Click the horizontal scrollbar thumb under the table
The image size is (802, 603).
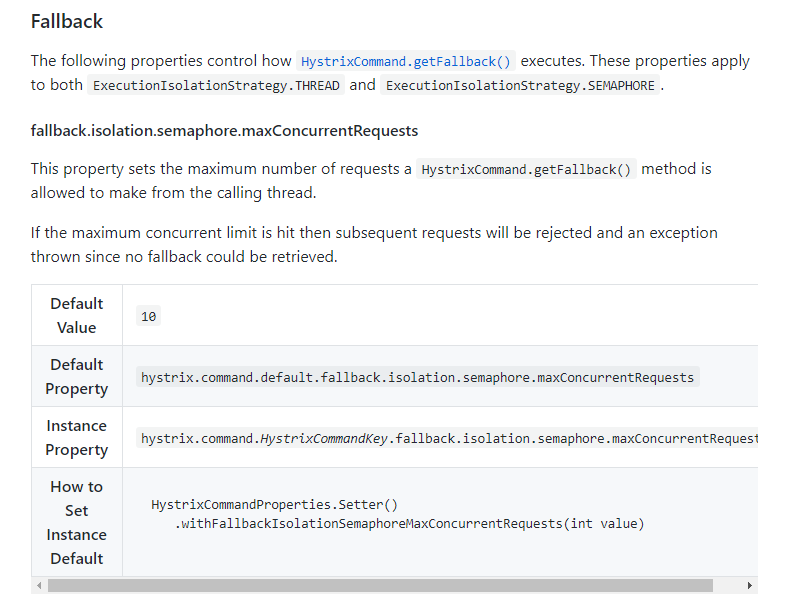coord(380,585)
